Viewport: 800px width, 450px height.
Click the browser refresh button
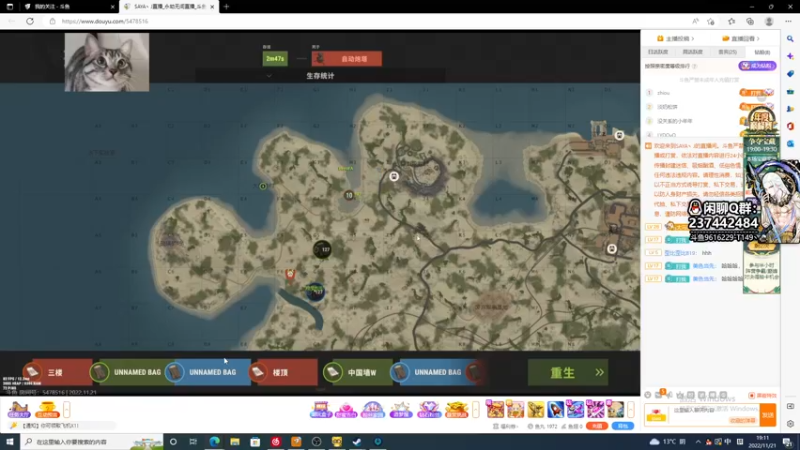(30, 21)
